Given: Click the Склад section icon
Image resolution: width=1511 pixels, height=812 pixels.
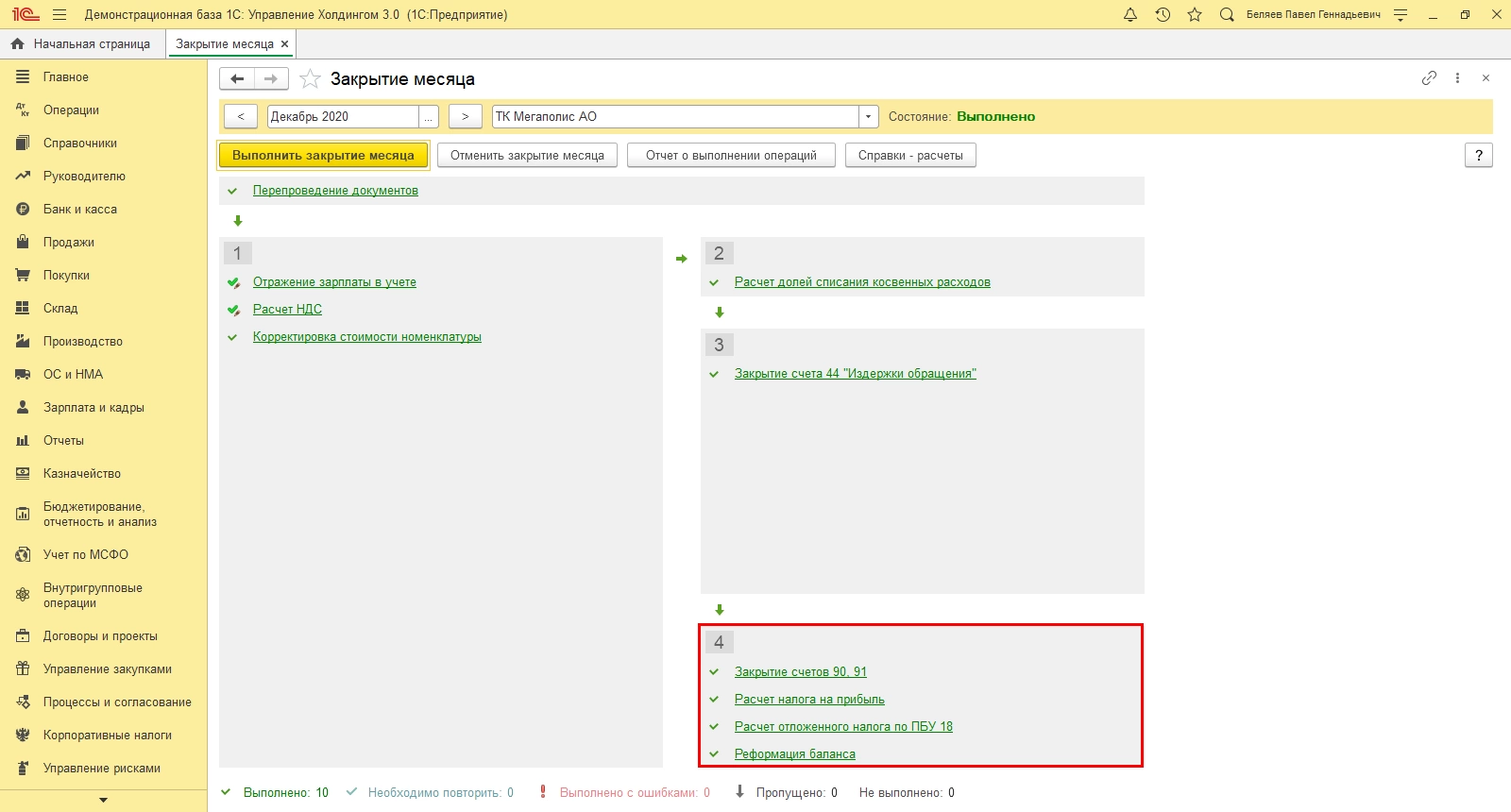Looking at the screenshot, I should coord(23,309).
